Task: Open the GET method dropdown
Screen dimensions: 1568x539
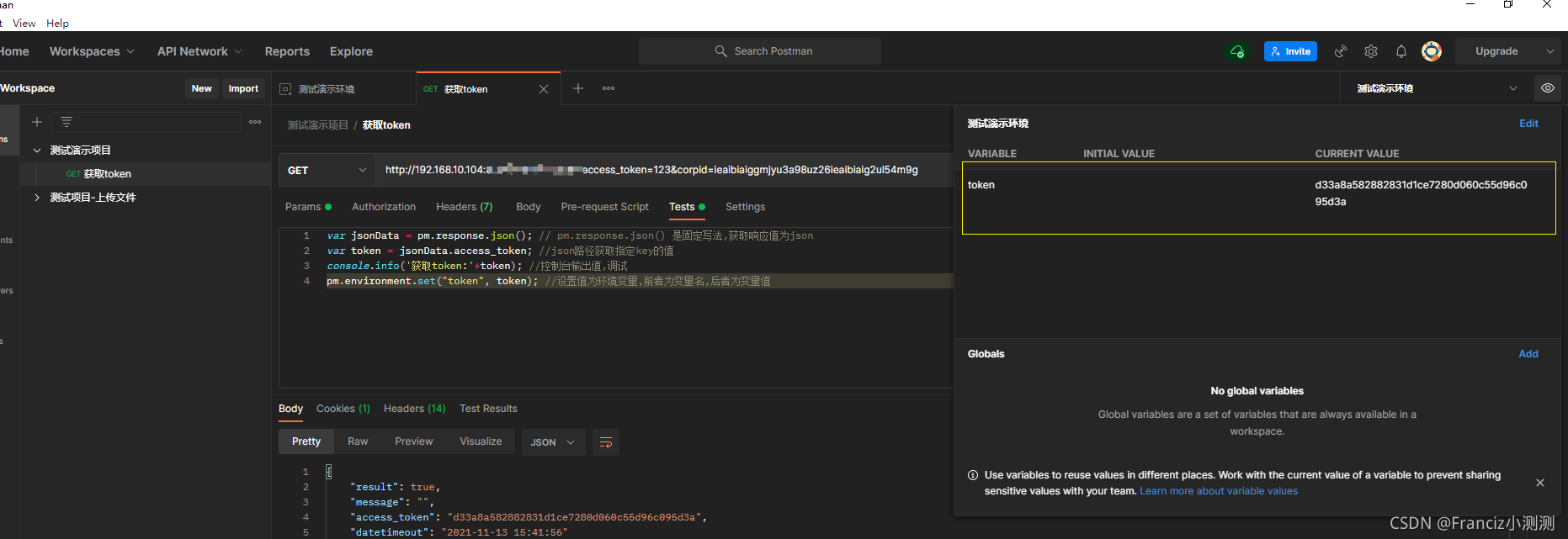Action: pos(327,170)
